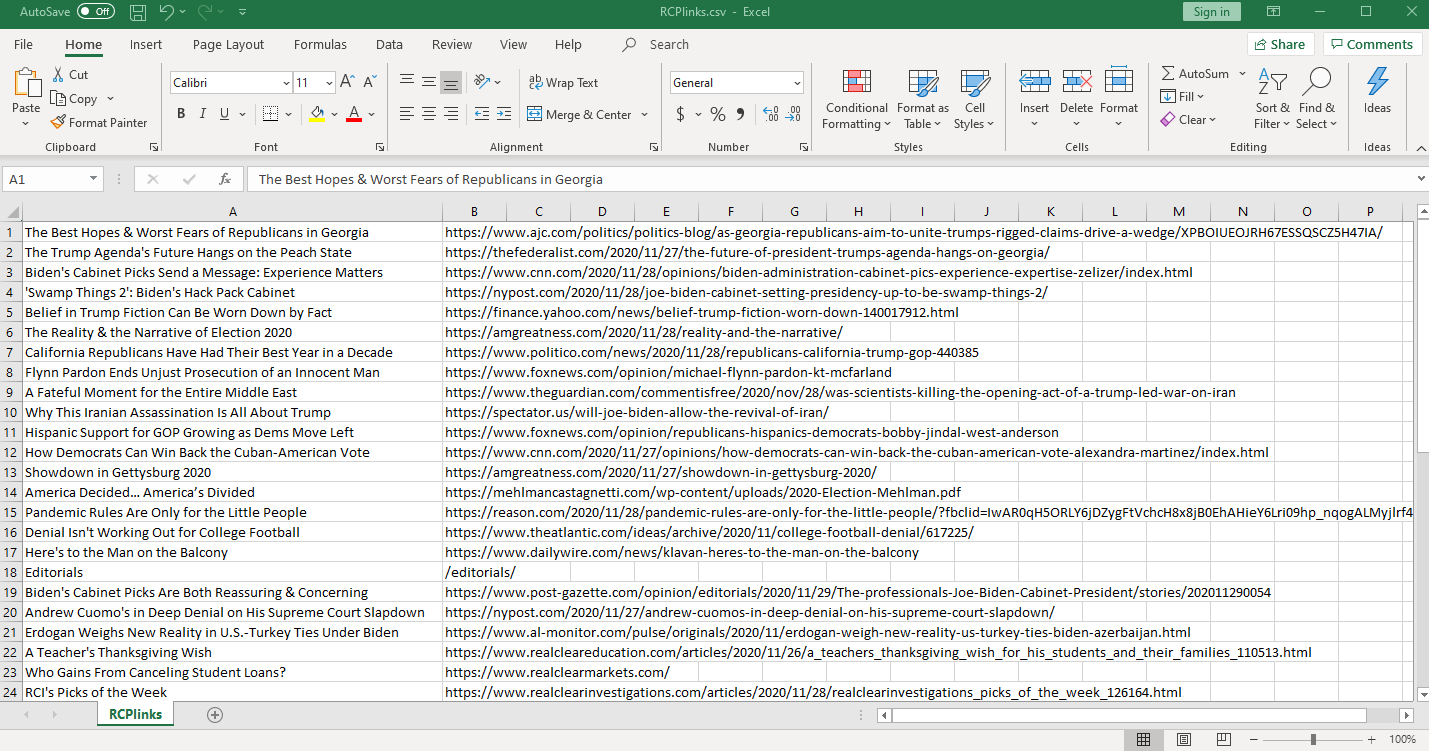Open the Cell Styles dropdown
Screen dimensions: 1429x751
click(974, 98)
